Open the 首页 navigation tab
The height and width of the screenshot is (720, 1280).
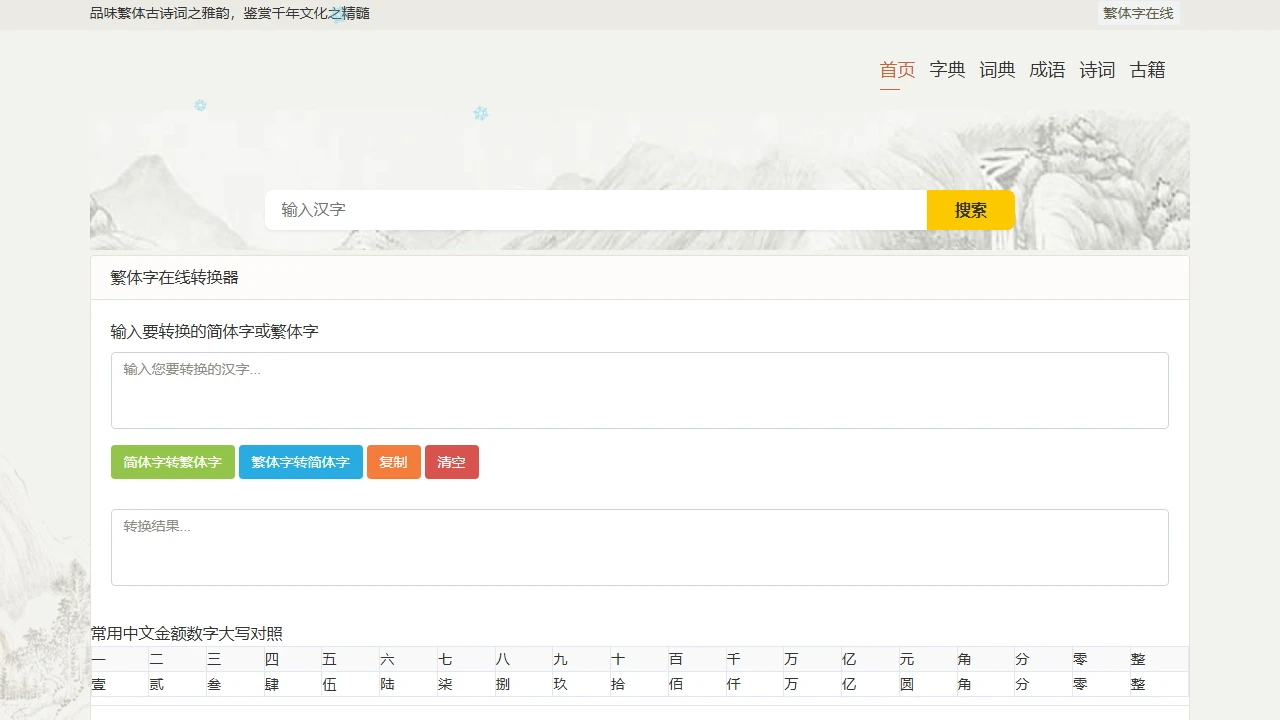click(897, 70)
